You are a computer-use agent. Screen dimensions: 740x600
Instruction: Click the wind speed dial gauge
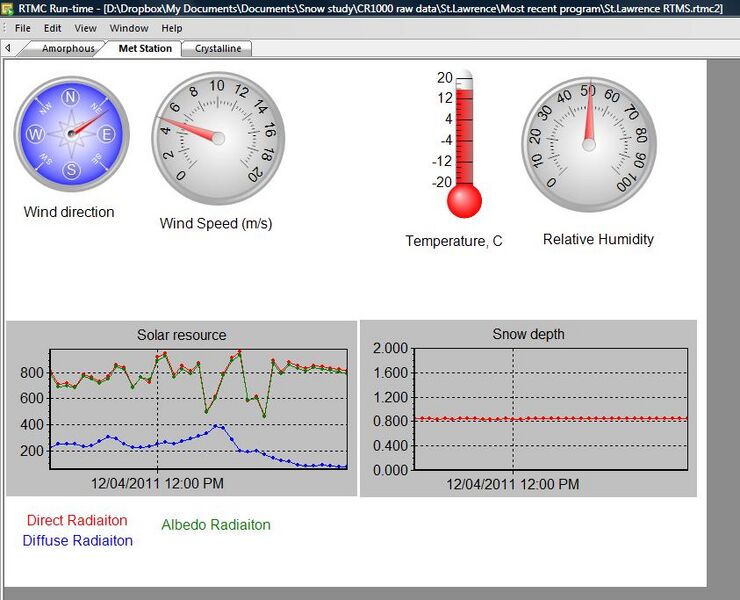[x=218, y=138]
